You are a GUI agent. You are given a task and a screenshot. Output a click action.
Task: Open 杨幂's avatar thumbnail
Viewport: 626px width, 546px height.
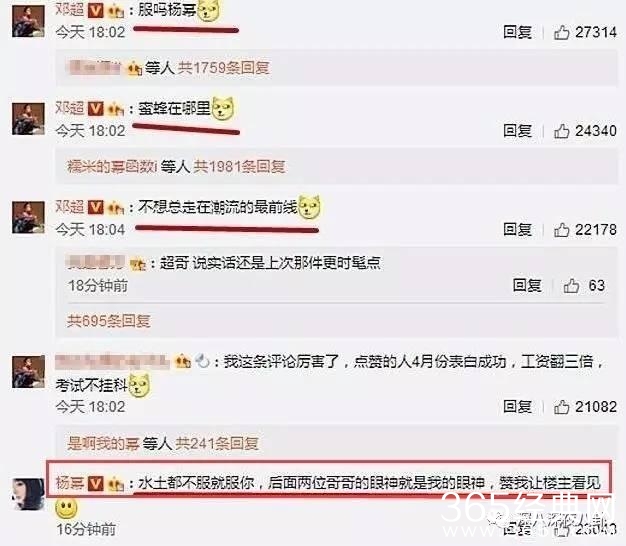tap(28, 495)
